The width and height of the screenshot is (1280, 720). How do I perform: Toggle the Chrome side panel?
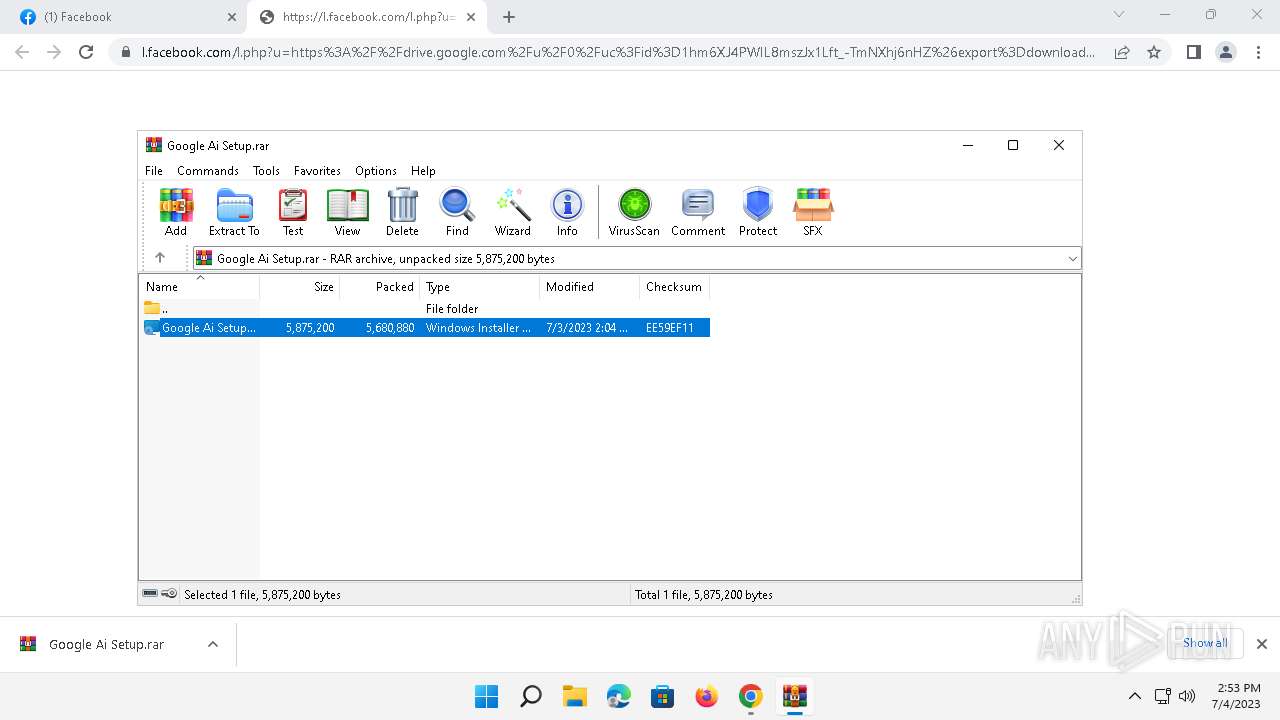1194,52
